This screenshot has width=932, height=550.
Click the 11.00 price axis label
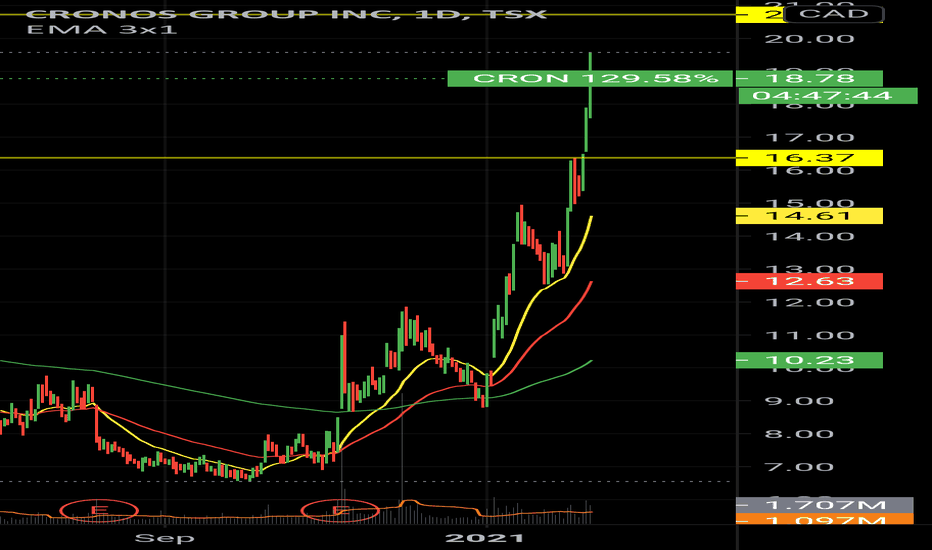click(x=809, y=335)
